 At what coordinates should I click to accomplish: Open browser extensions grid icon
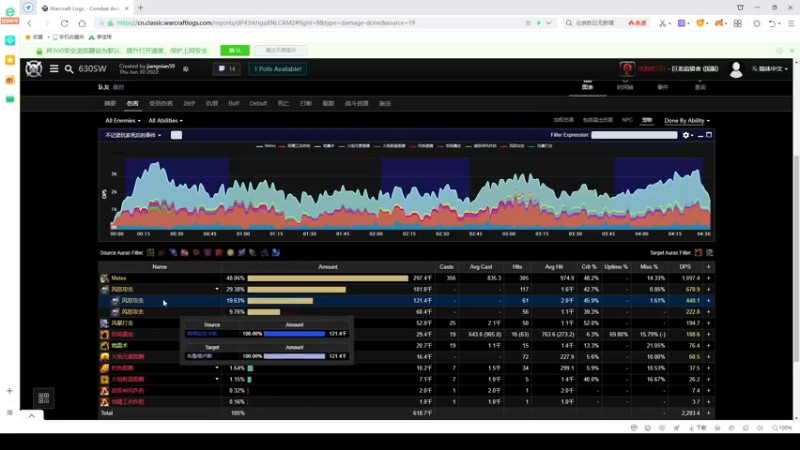pyautogui.click(x=738, y=23)
